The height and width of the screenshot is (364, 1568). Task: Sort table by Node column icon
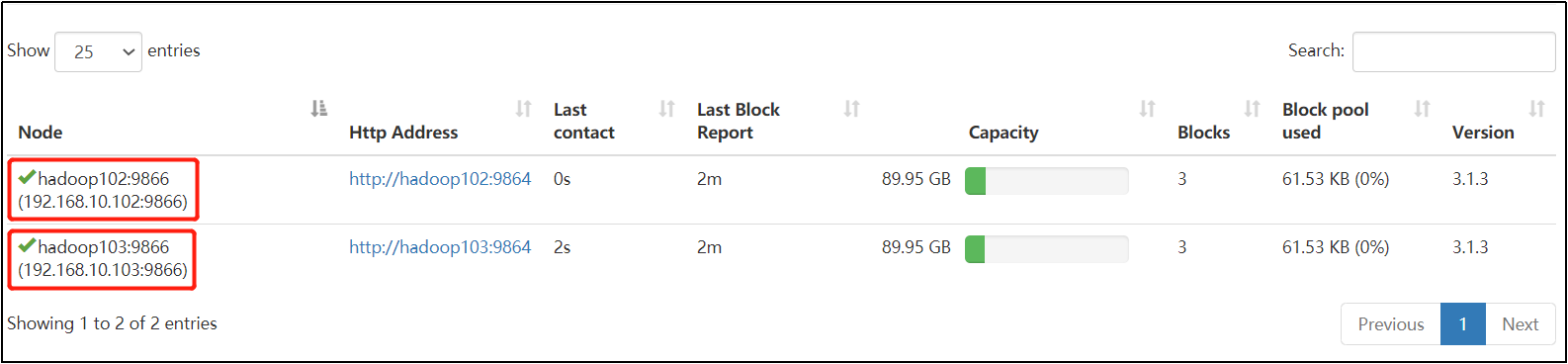click(x=318, y=109)
